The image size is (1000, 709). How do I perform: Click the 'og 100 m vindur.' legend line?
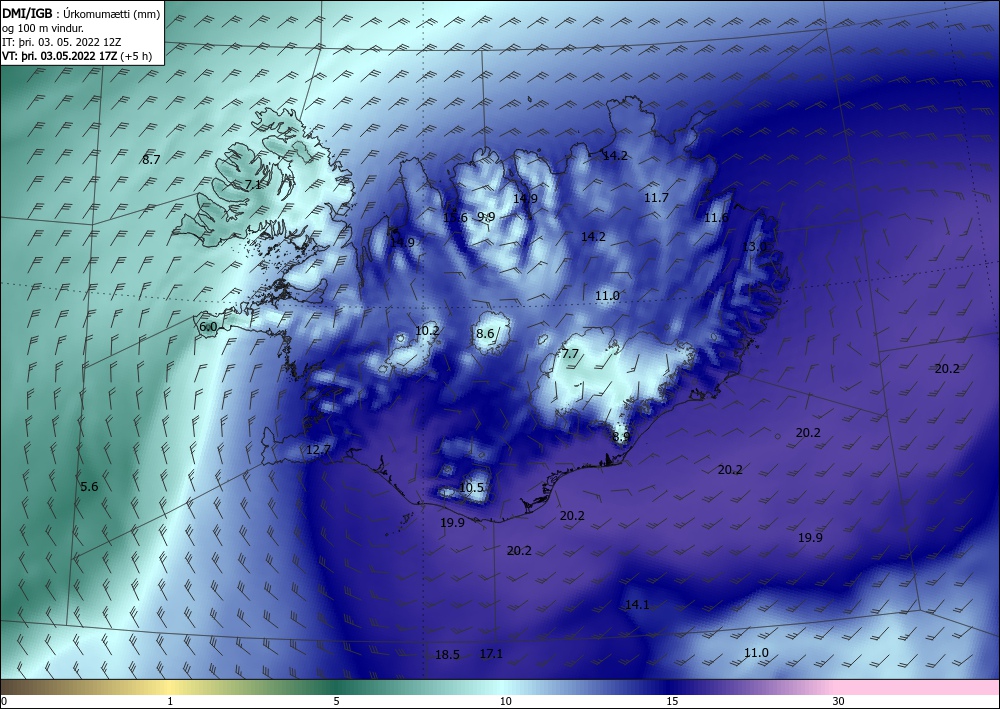click(x=43, y=28)
